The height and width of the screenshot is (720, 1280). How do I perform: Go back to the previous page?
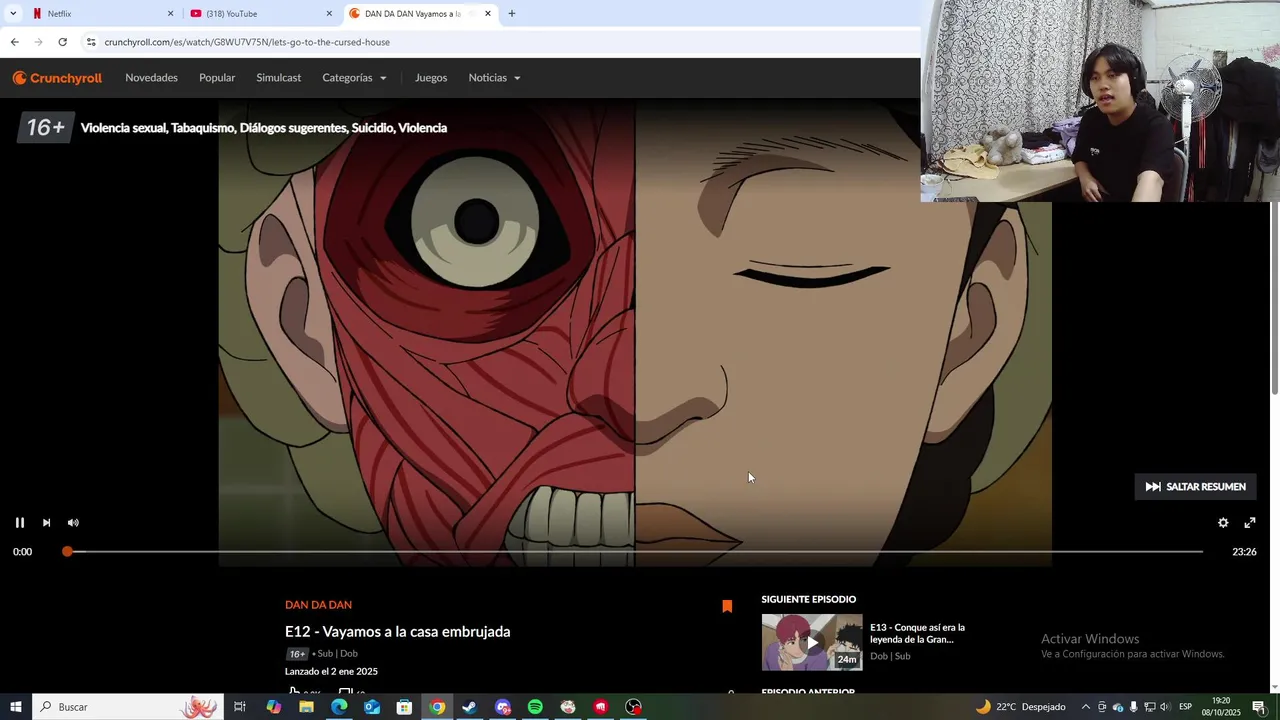click(14, 42)
